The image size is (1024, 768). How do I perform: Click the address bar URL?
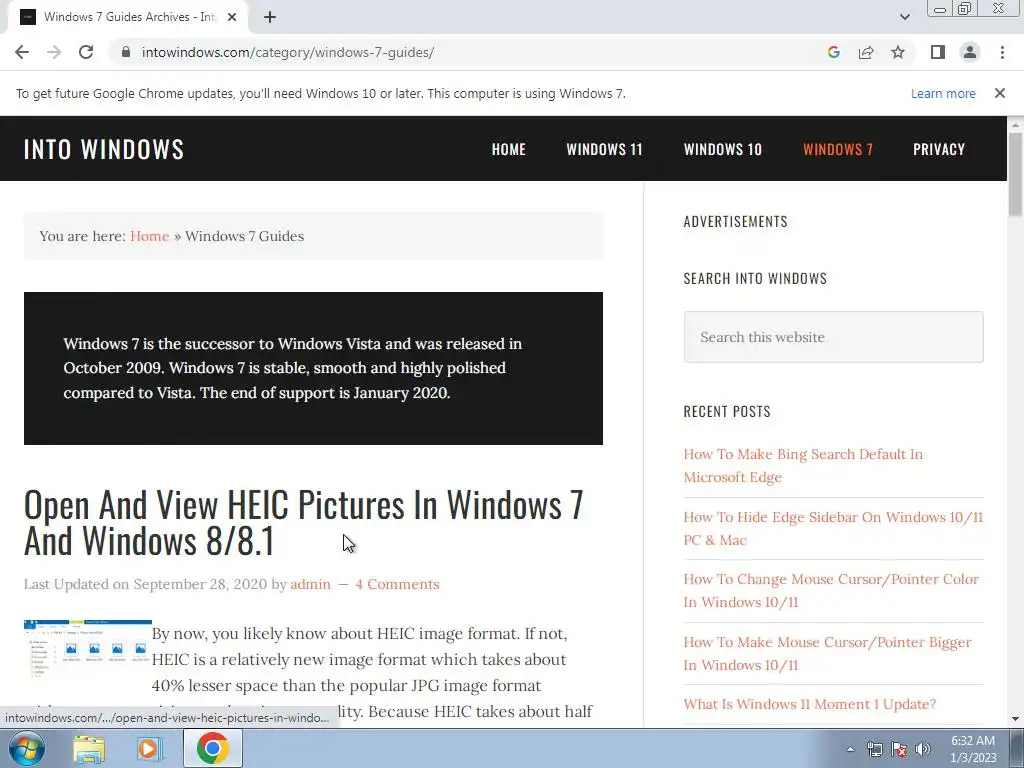pyautogui.click(x=287, y=52)
